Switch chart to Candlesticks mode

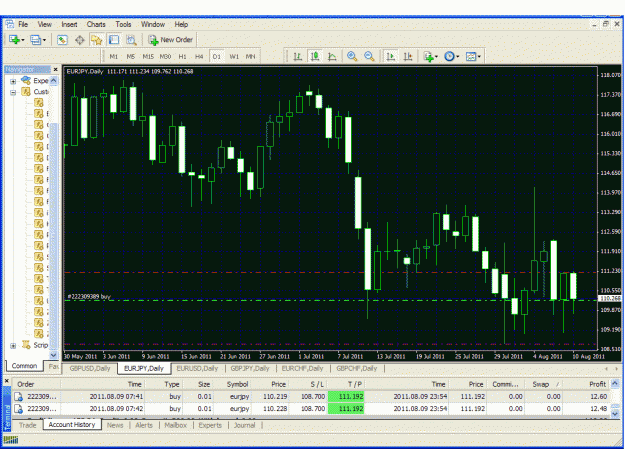point(315,57)
